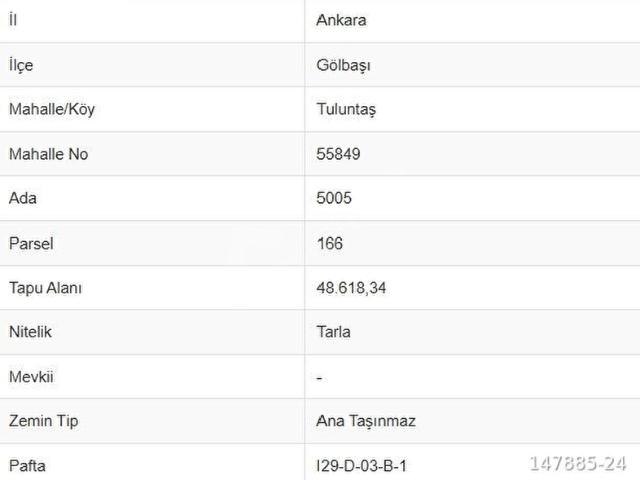Click the dash value in Mevkii row
Screen dimensions: 640x480
[320, 378]
